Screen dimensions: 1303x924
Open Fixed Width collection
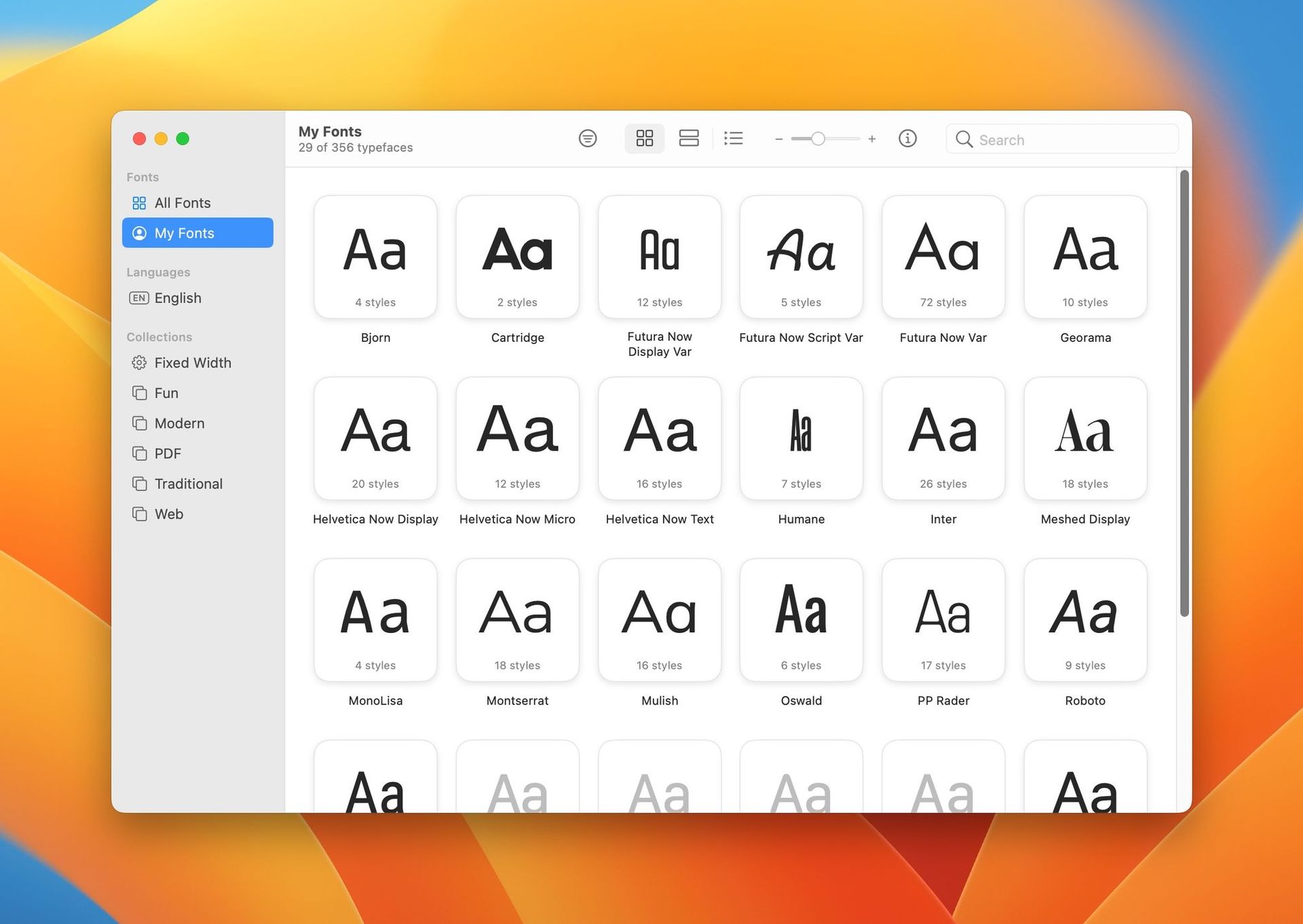tap(197, 363)
